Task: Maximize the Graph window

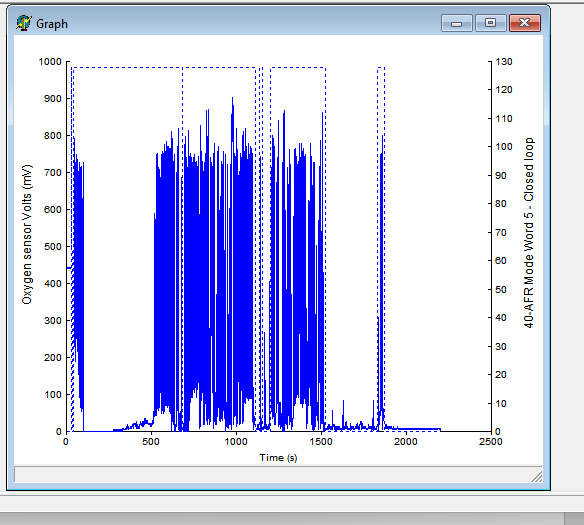Action: pos(491,23)
